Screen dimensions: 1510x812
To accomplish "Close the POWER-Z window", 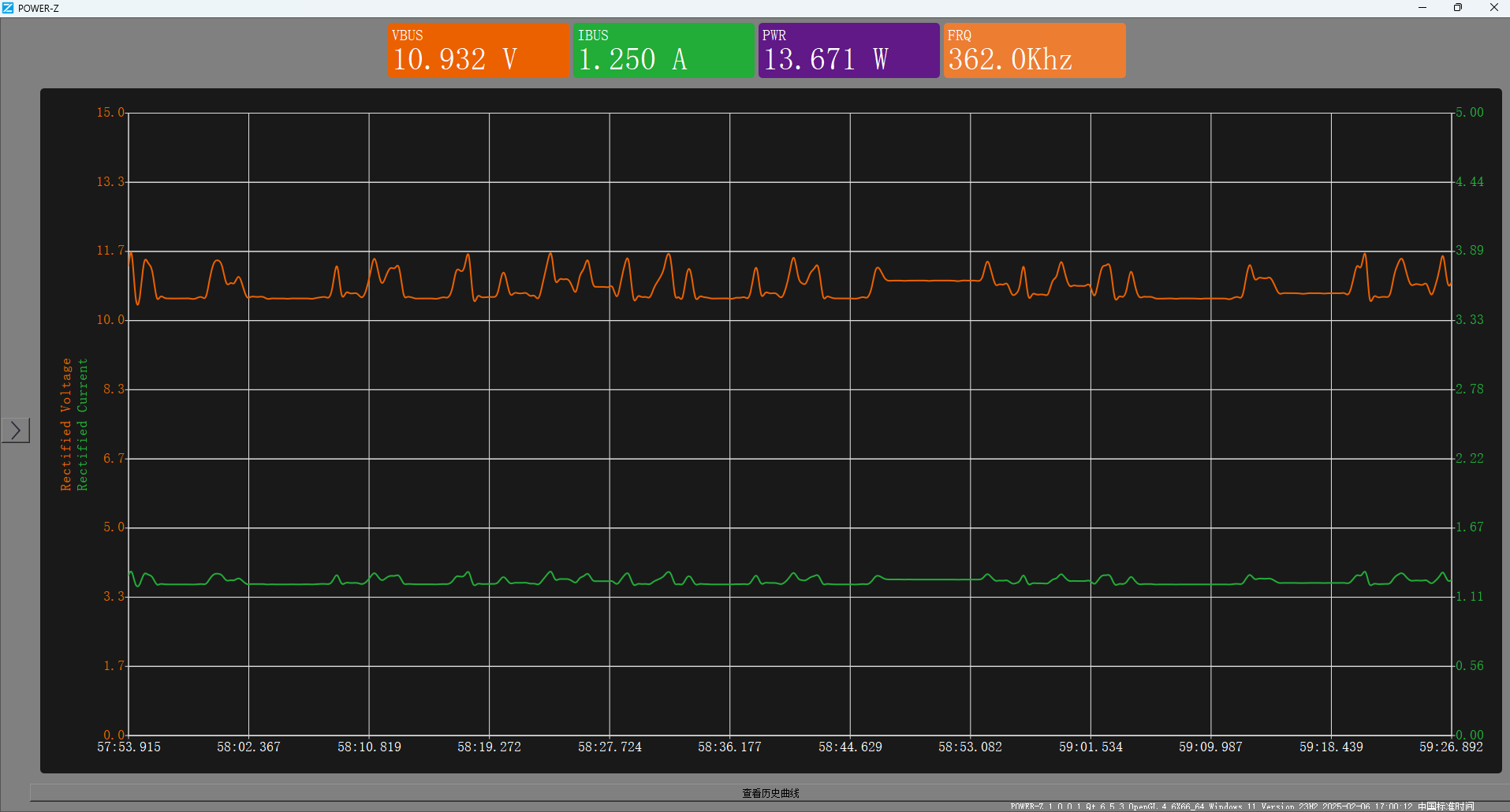I will (x=1493, y=8).
